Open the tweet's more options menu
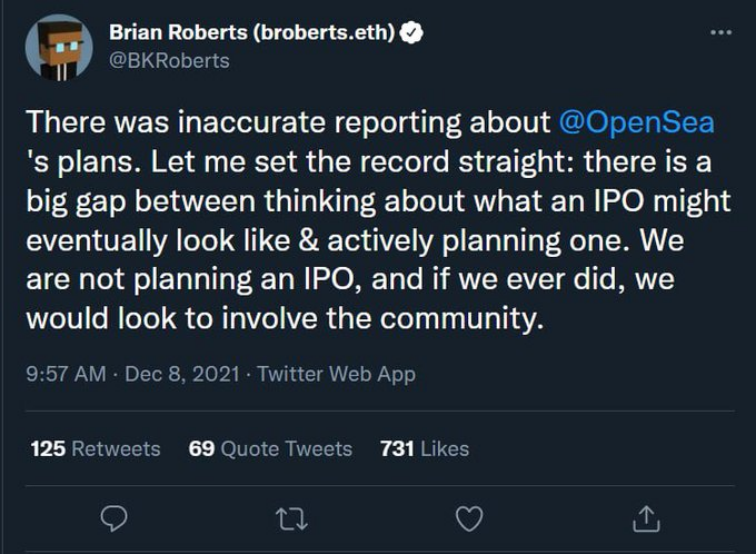The width and height of the screenshot is (756, 554). 721,32
